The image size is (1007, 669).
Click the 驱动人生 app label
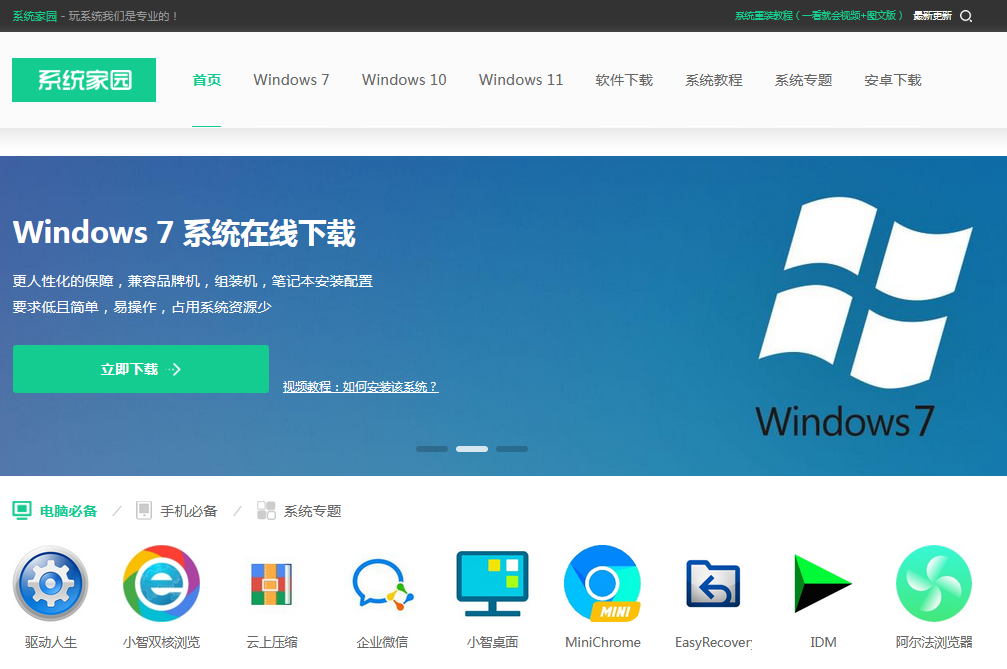51,642
